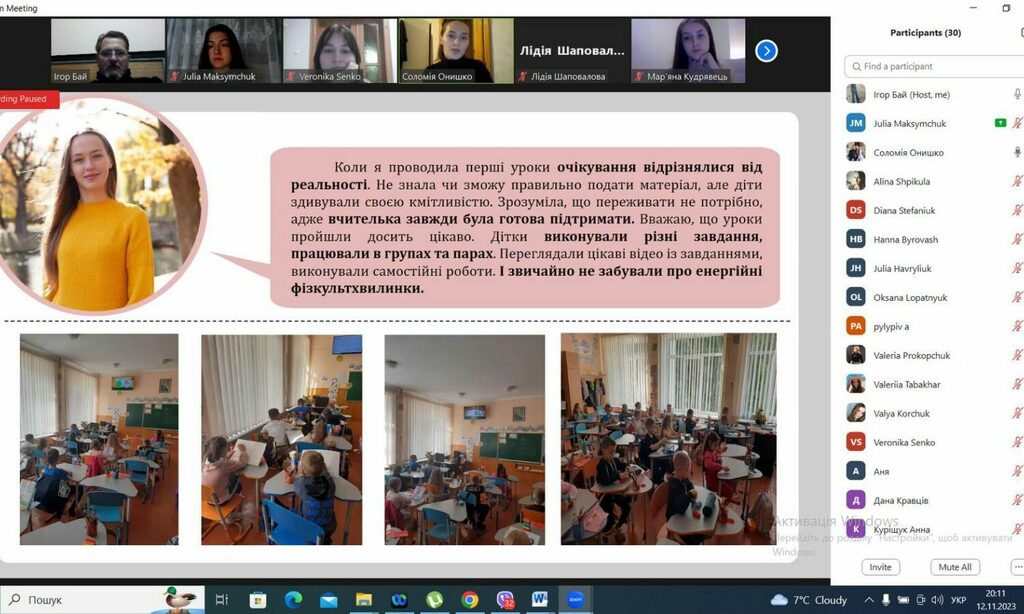Open Google Chrome from the taskbar
The height and width of the screenshot is (614, 1024).
tap(469, 600)
